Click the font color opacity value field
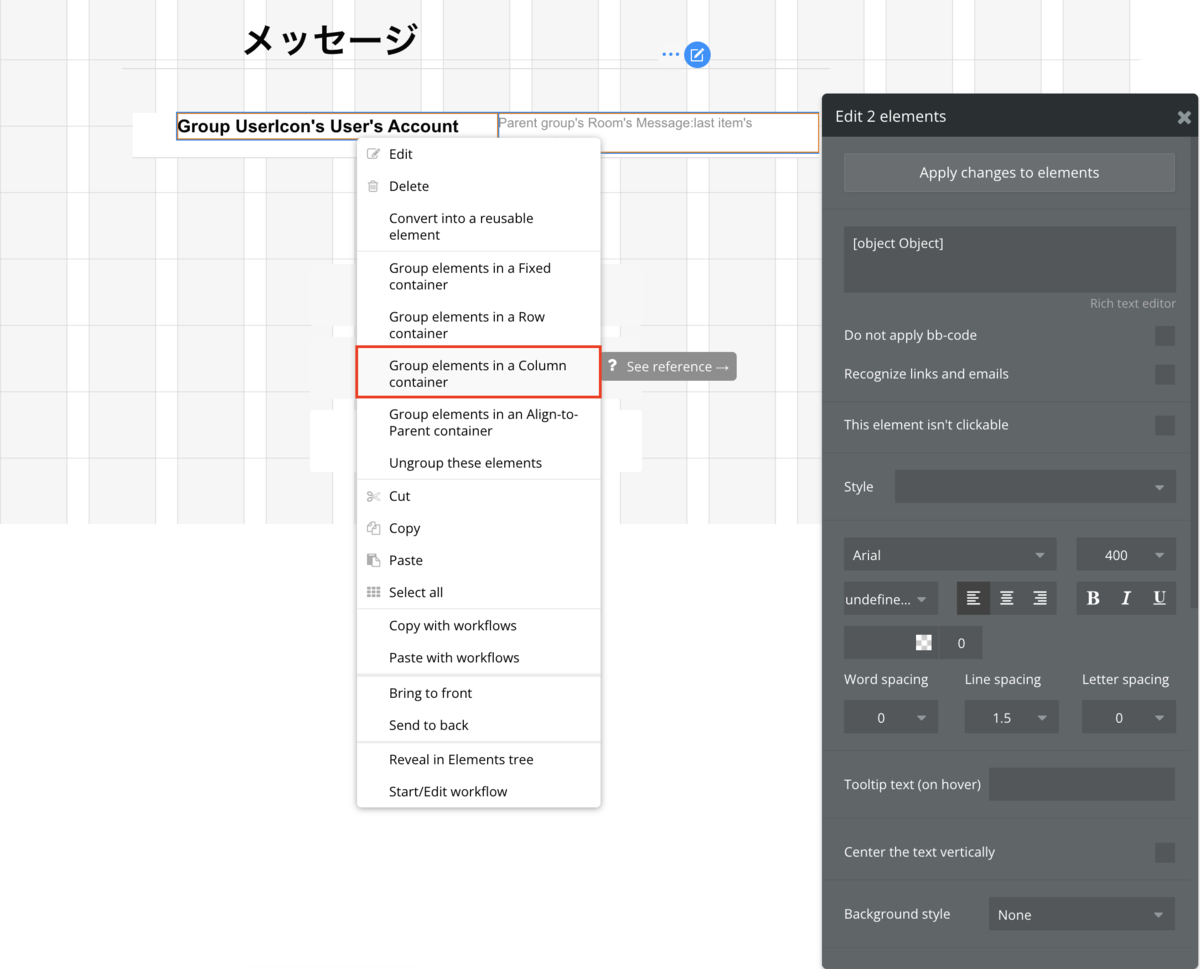Image resolution: width=1200 pixels, height=969 pixels. click(x=961, y=643)
